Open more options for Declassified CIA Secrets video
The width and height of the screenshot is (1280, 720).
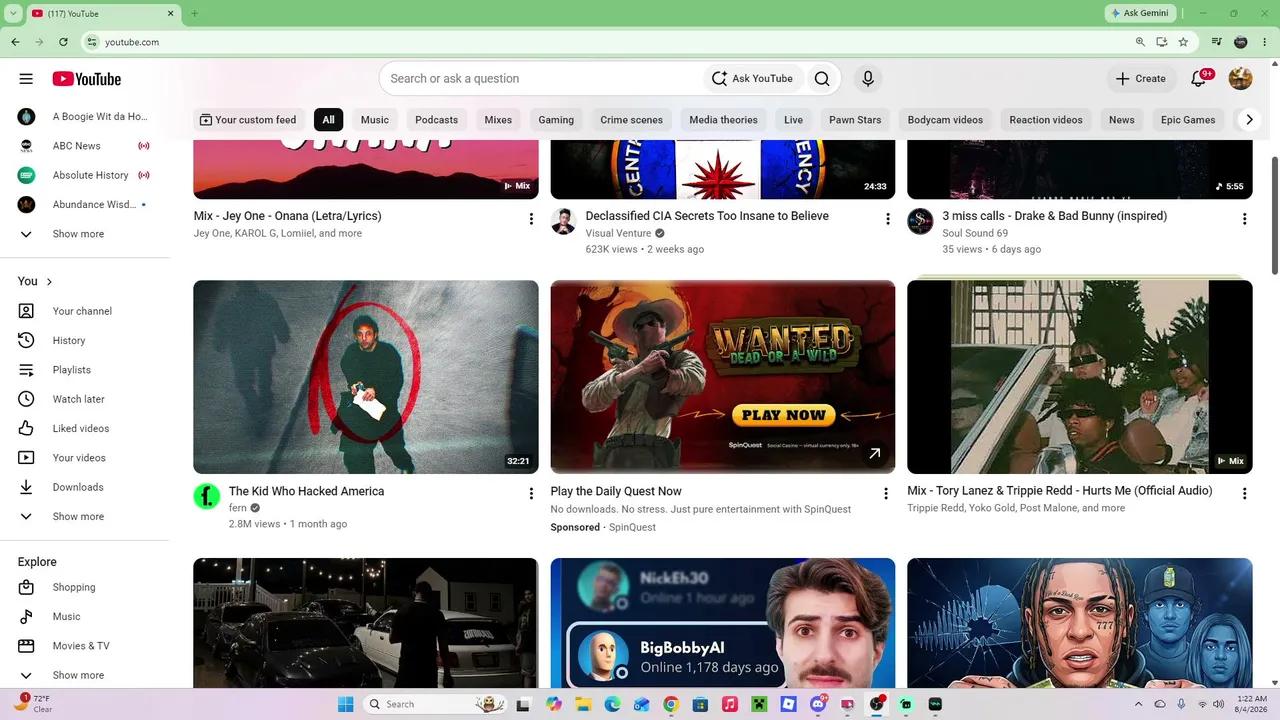(x=887, y=219)
